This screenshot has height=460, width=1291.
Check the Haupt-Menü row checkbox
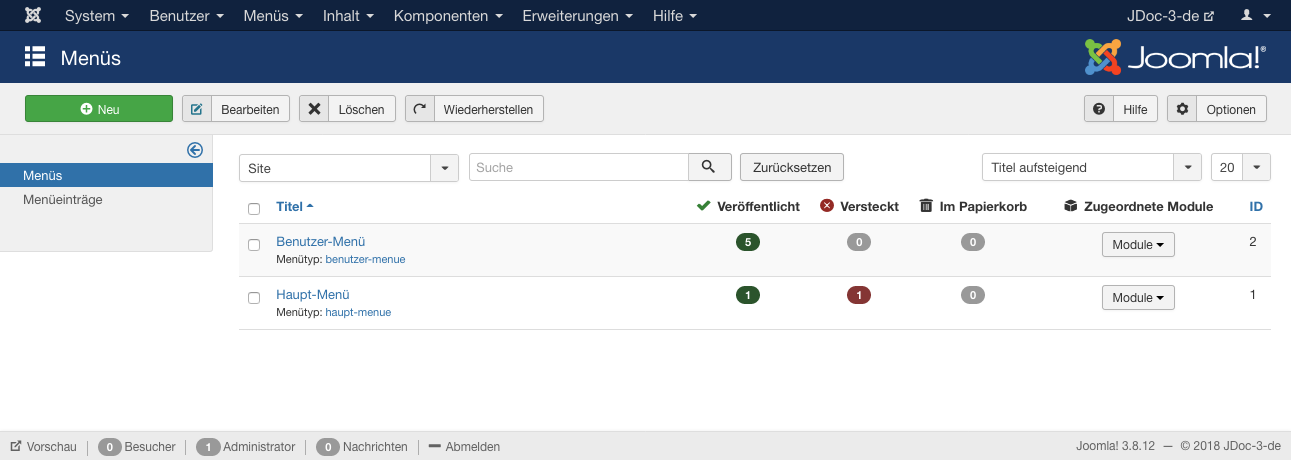(x=254, y=297)
